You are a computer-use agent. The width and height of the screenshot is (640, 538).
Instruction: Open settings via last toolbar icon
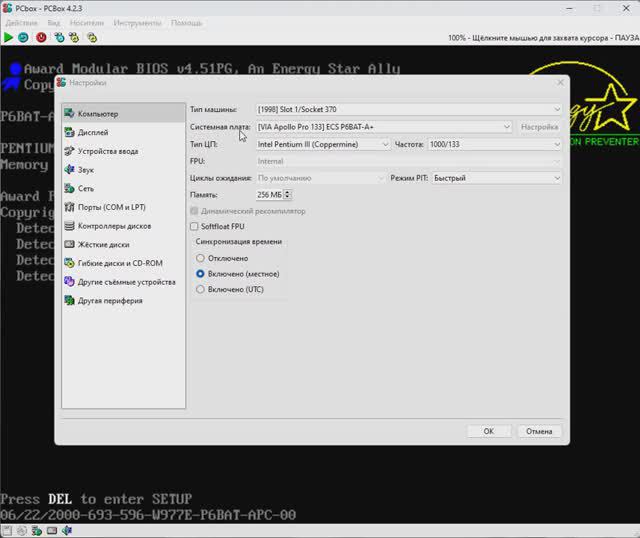pyautogui.click(x=92, y=38)
